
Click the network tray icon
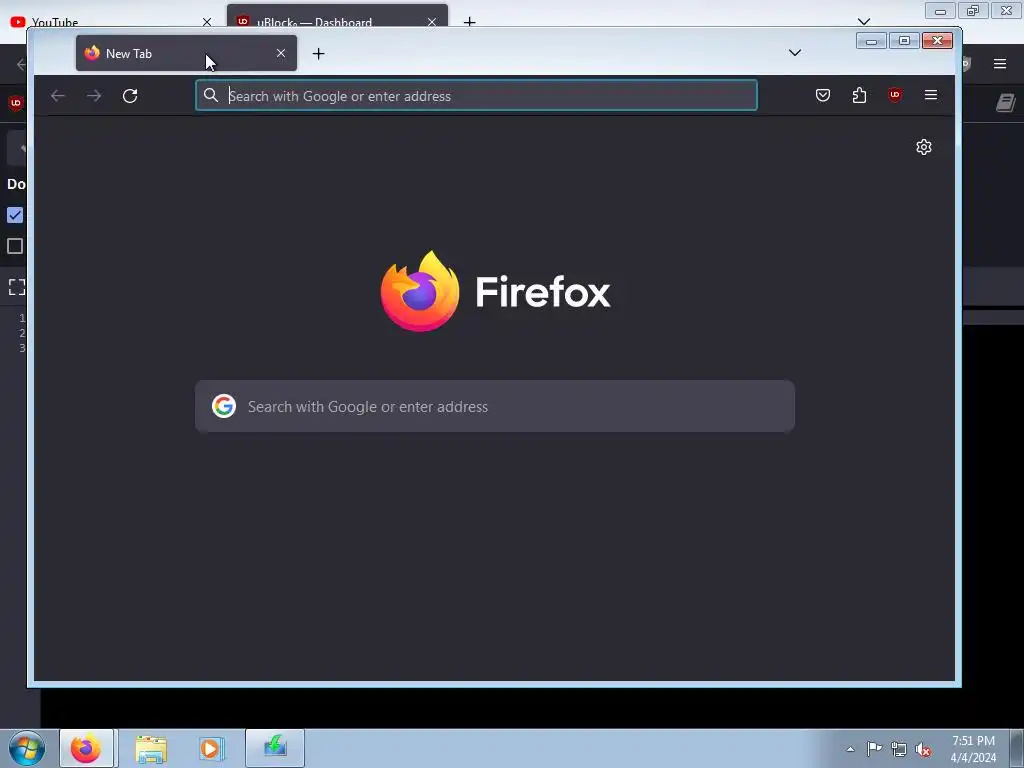point(899,749)
